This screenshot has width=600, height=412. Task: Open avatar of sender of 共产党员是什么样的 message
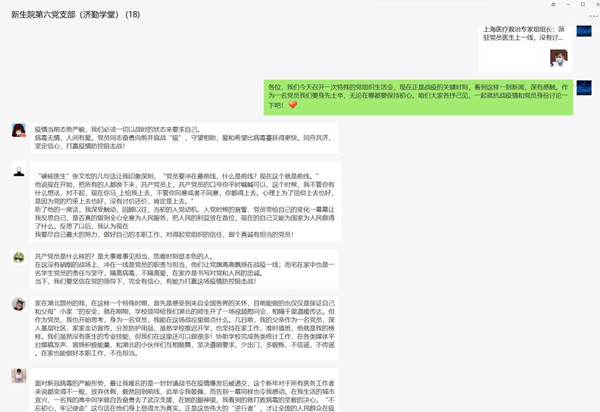tap(18, 258)
